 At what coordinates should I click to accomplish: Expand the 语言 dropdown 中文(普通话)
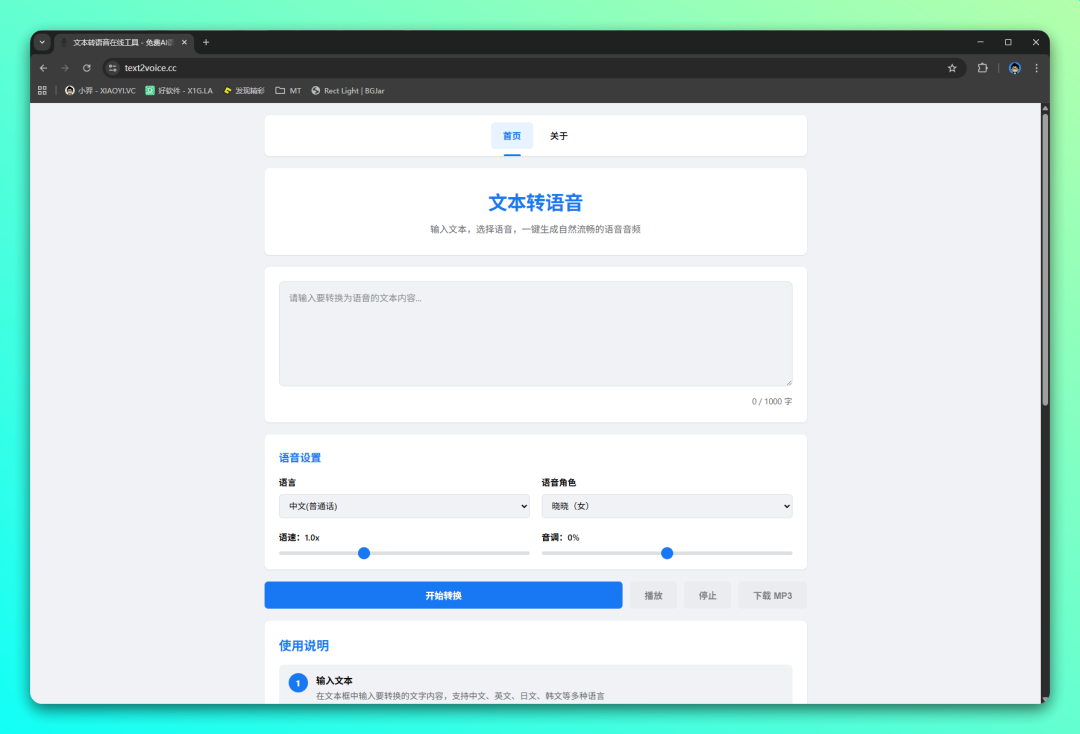(x=404, y=506)
